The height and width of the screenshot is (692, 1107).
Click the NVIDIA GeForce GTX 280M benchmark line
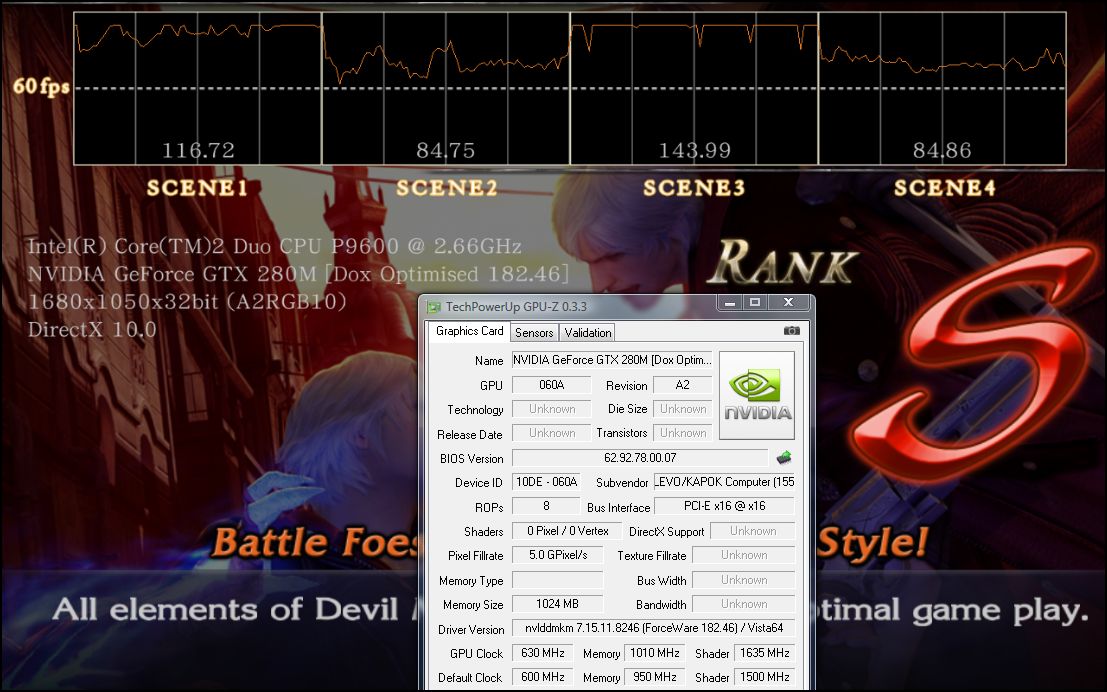pyautogui.click(x=298, y=274)
